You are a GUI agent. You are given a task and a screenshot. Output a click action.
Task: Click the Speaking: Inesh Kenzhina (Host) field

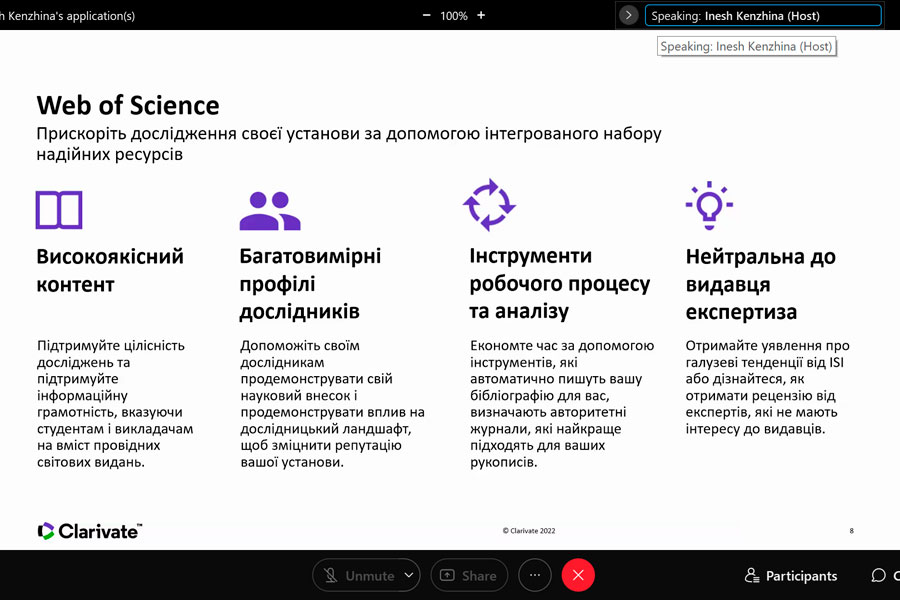click(x=763, y=16)
